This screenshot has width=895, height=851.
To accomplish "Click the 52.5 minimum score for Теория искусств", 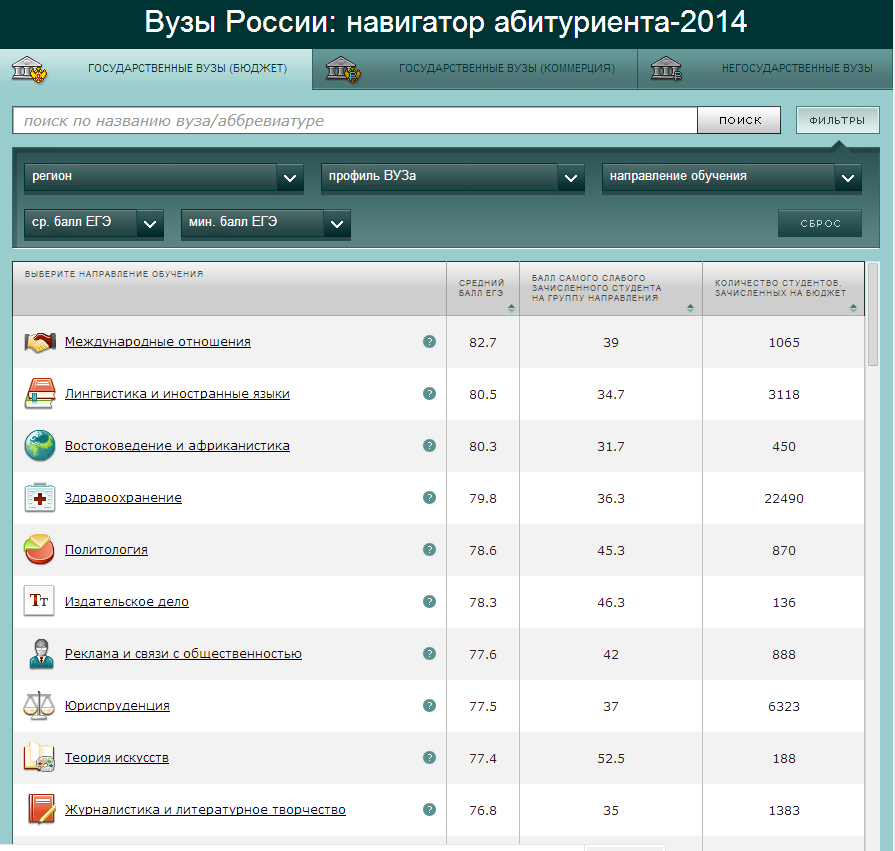I will pos(611,759).
